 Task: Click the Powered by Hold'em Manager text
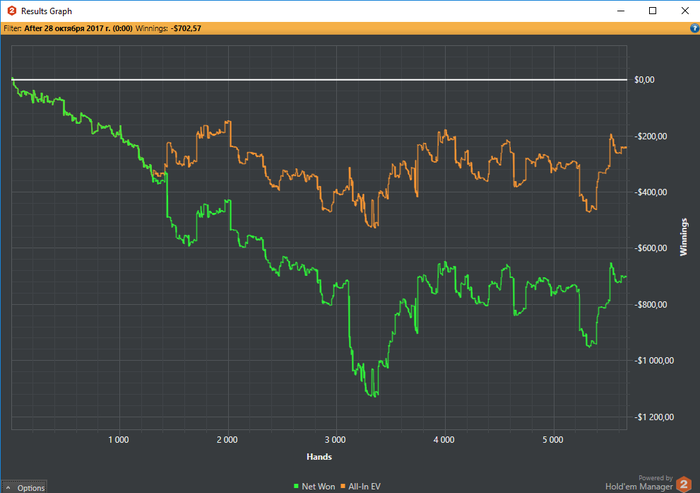point(639,483)
